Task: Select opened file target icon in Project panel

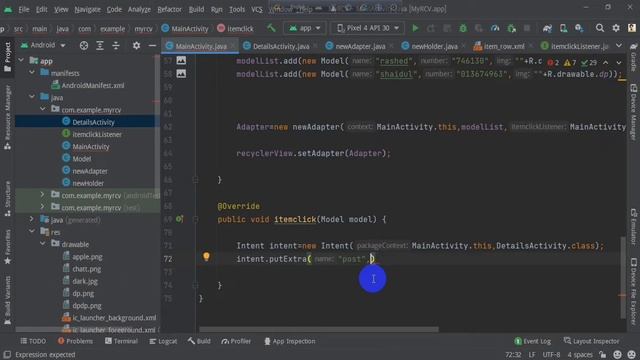Action: [84, 46]
